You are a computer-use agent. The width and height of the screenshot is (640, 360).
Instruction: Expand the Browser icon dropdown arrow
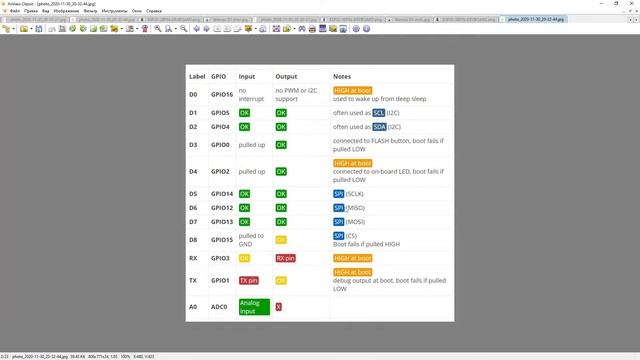(x=13, y=29)
